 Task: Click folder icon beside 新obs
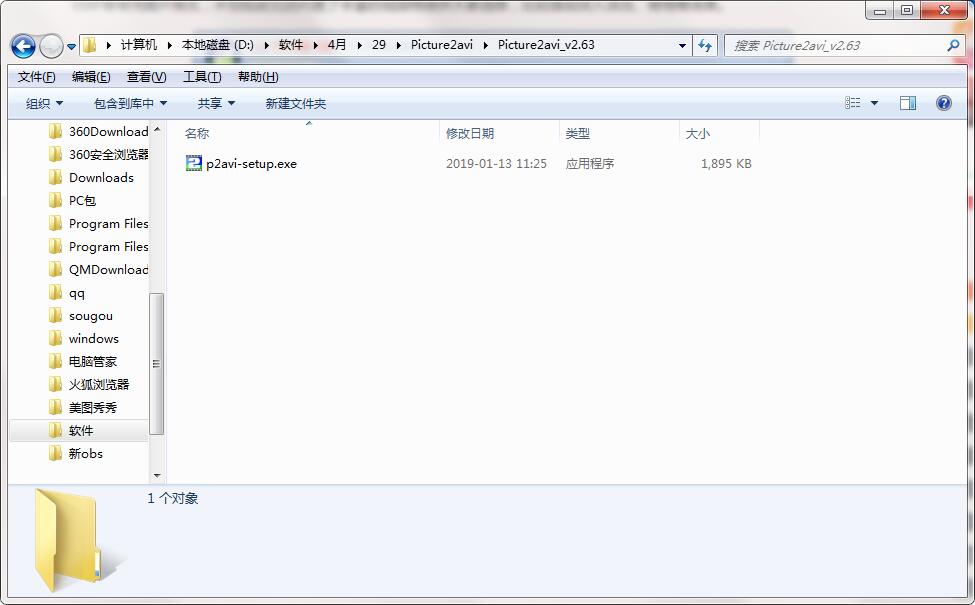pos(55,453)
